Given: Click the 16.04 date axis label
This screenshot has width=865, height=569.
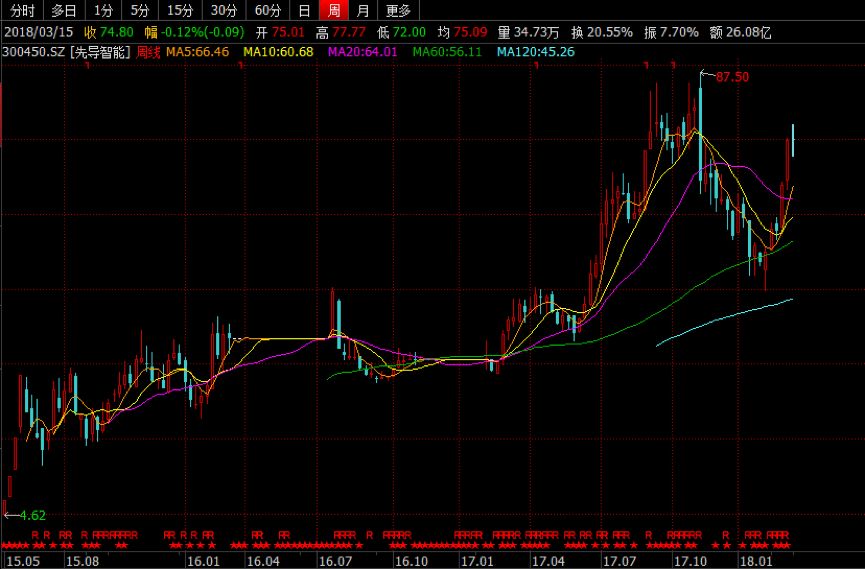Looking at the screenshot, I should point(263,561).
